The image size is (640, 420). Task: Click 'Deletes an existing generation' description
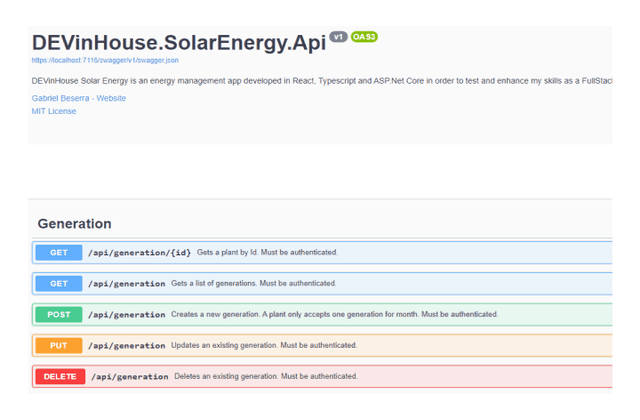[x=266, y=376]
